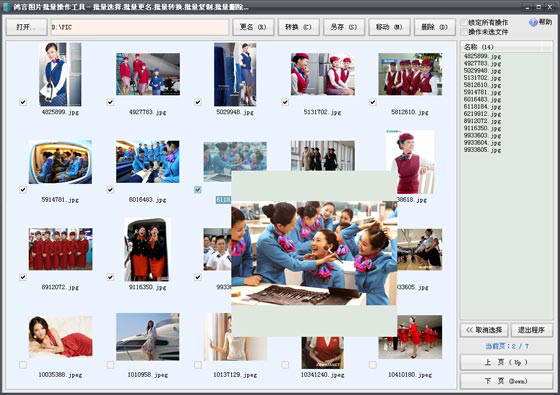Uncheck the checkbox for 9116350.jpg
The image size is (560, 395).
pyautogui.click(x=110, y=277)
